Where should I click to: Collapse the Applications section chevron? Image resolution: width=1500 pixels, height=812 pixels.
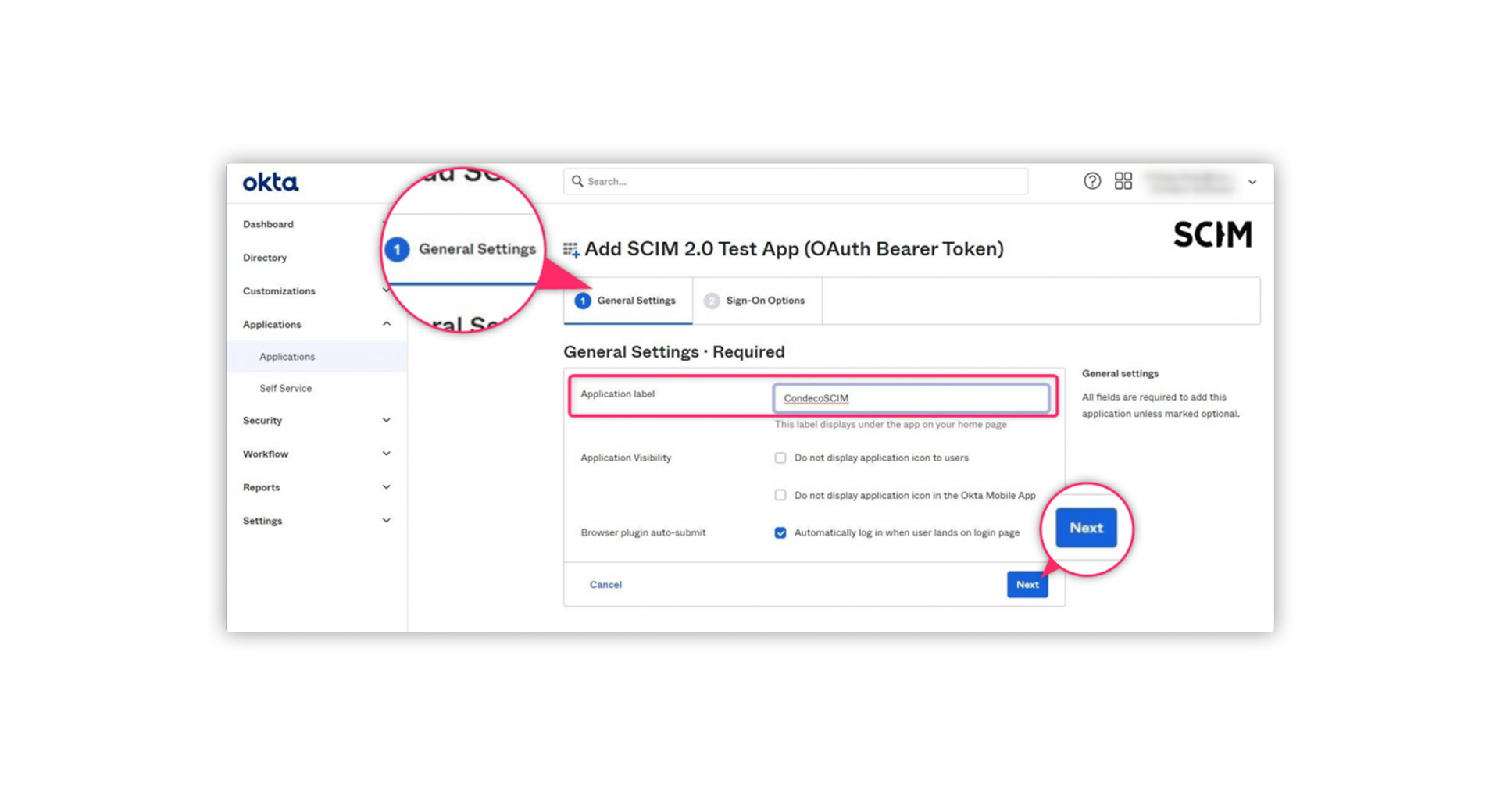pyautogui.click(x=386, y=324)
